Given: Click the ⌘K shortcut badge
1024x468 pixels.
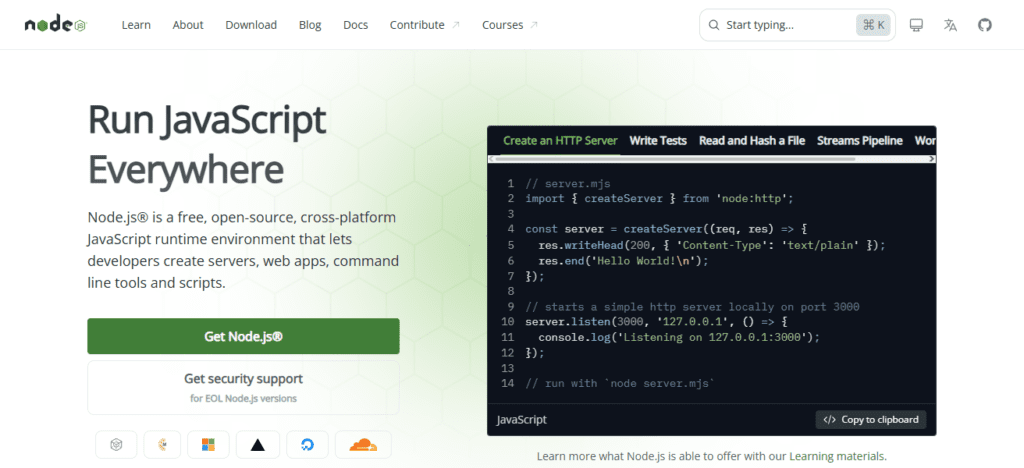Looking at the screenshot, I should tap(873, 25).
